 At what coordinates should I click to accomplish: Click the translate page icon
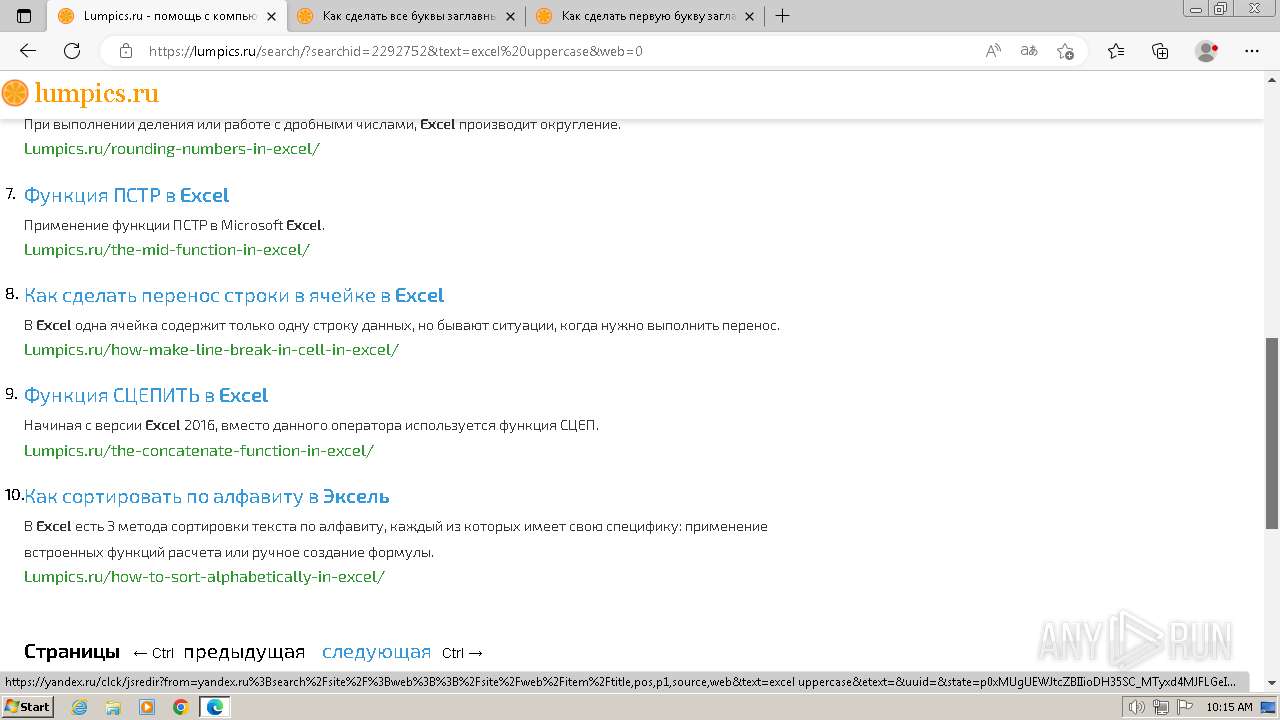[1029, 51]
